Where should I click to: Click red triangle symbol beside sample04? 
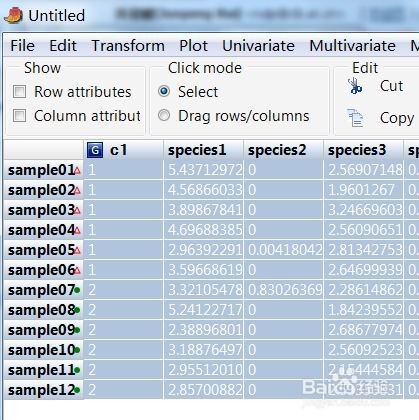[77, 230]
